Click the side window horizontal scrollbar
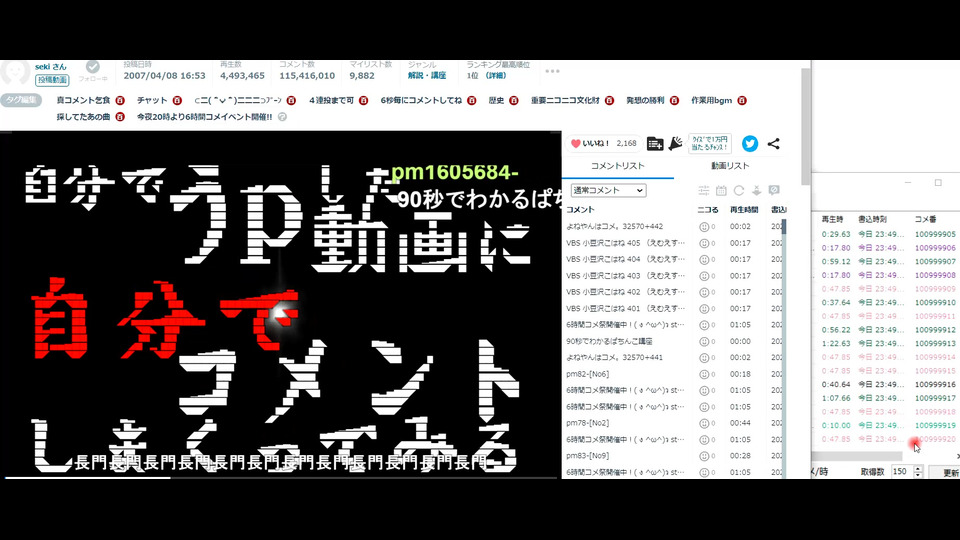The width and height of the screenshot is (960, 540). point(857,456)
